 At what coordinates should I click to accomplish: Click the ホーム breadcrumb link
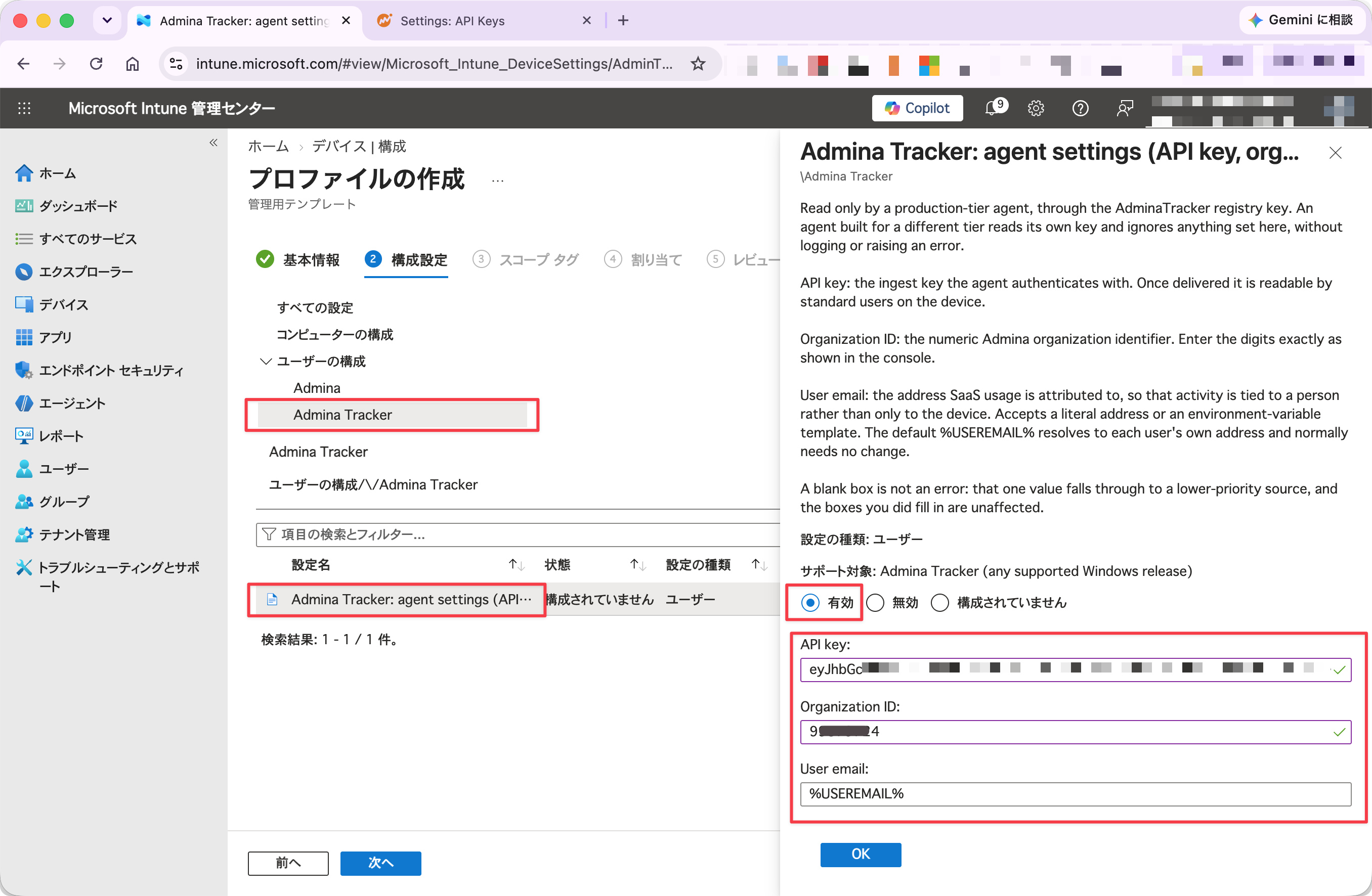click(268, 146)
